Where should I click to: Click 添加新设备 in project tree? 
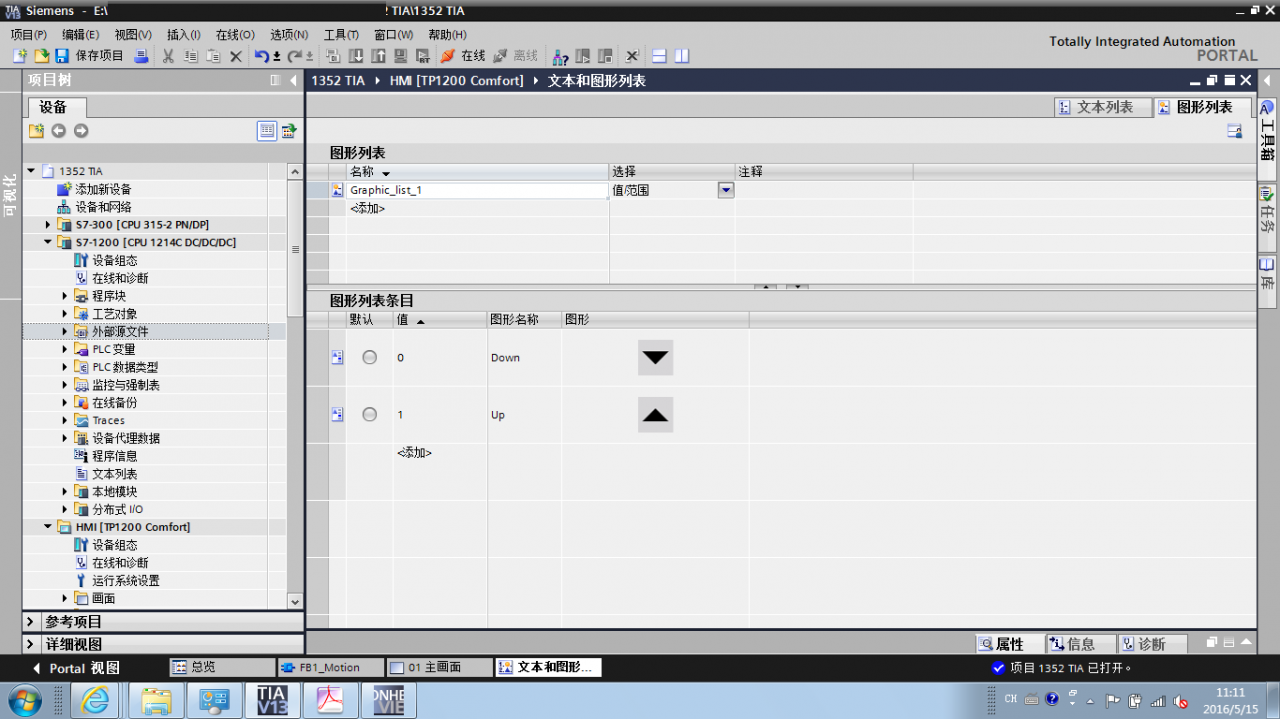point(103,189)
